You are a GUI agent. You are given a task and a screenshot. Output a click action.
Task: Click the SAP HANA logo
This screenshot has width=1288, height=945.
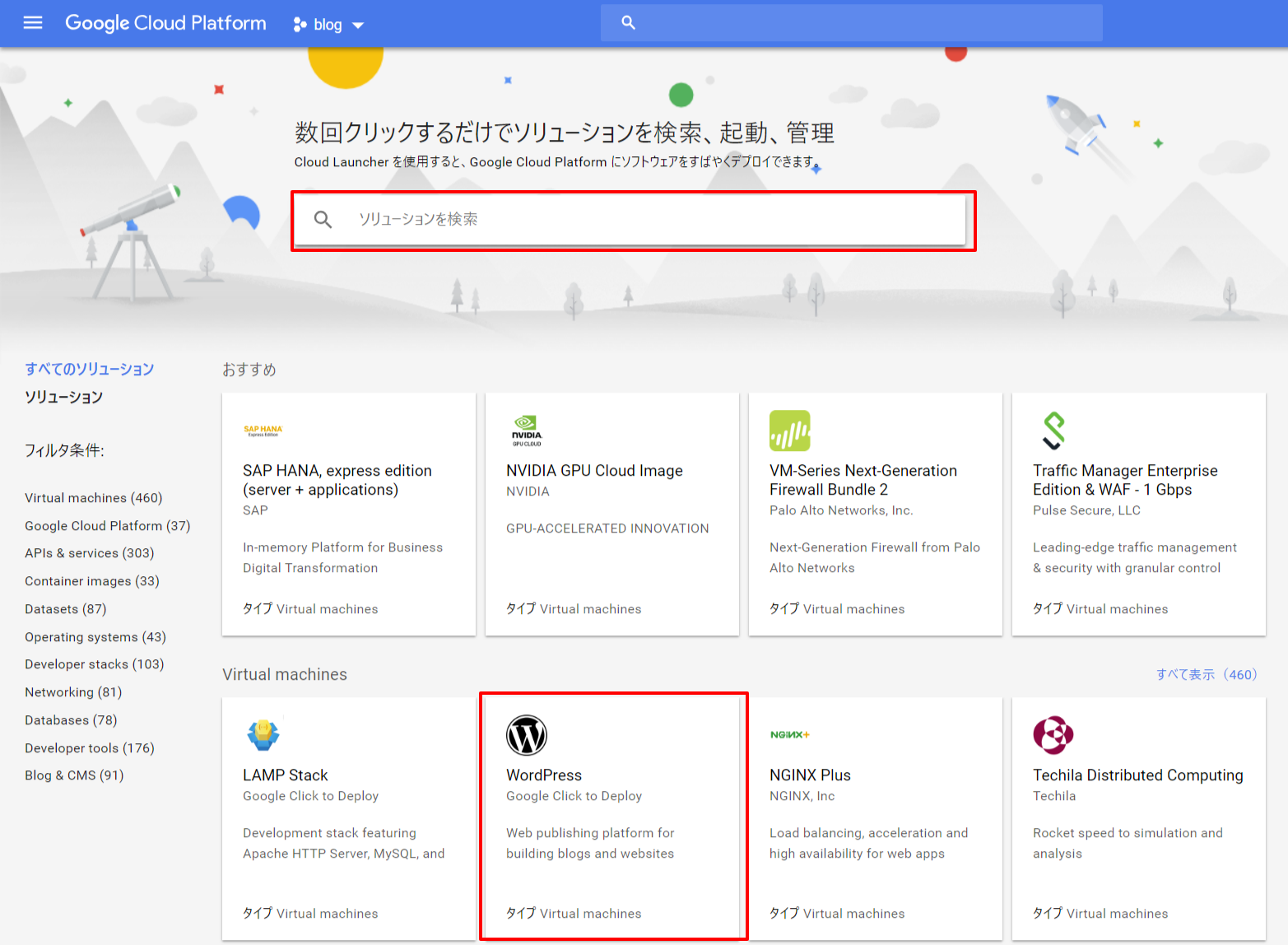[x=263, y=431]
